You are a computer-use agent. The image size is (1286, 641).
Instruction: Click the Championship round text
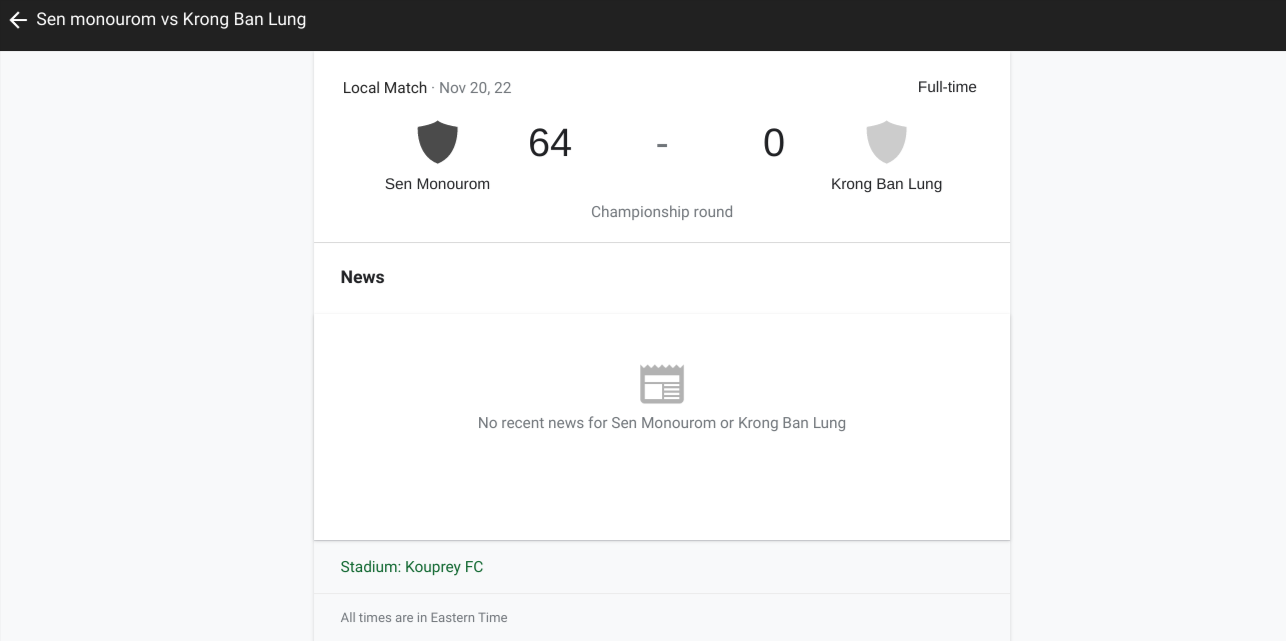662,212
